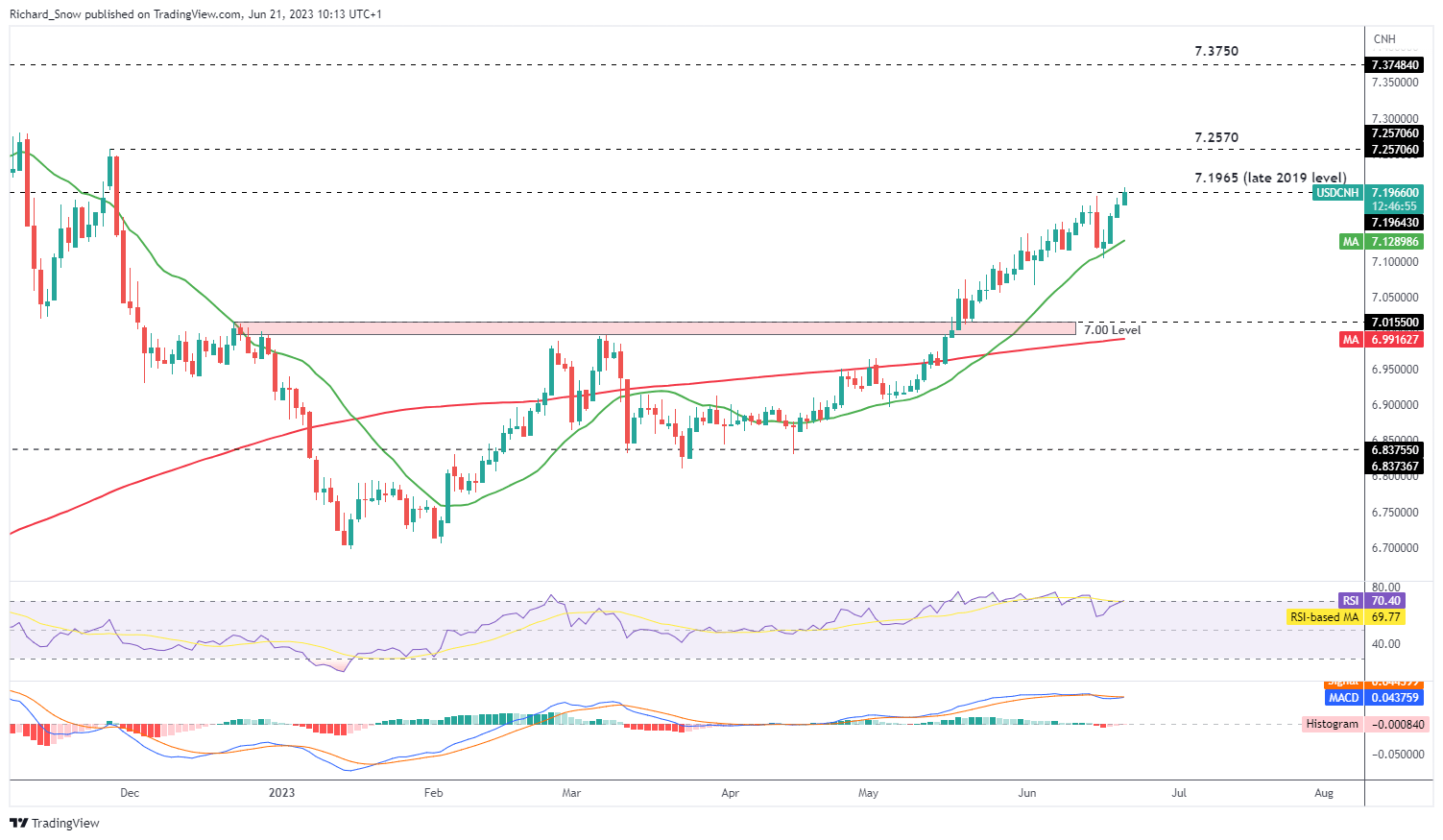Select the 7.3750 annotation text
The image size is (1443, 840).
pos(1216,51)
